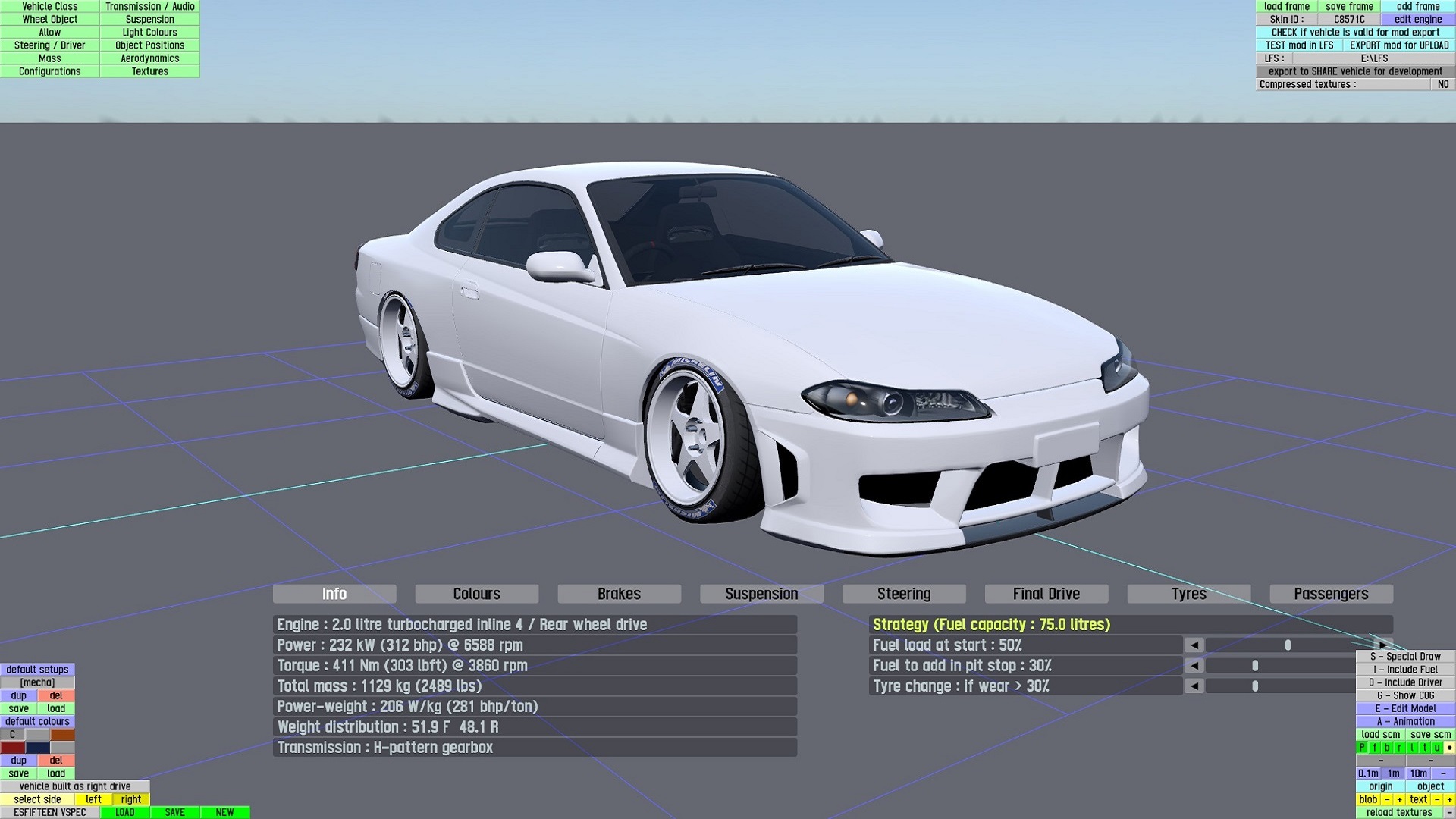Click the Skin ID field C8571C
Image resolution: width=1456 pixels, height=819 pixels.
click(x=1348, y=20)
